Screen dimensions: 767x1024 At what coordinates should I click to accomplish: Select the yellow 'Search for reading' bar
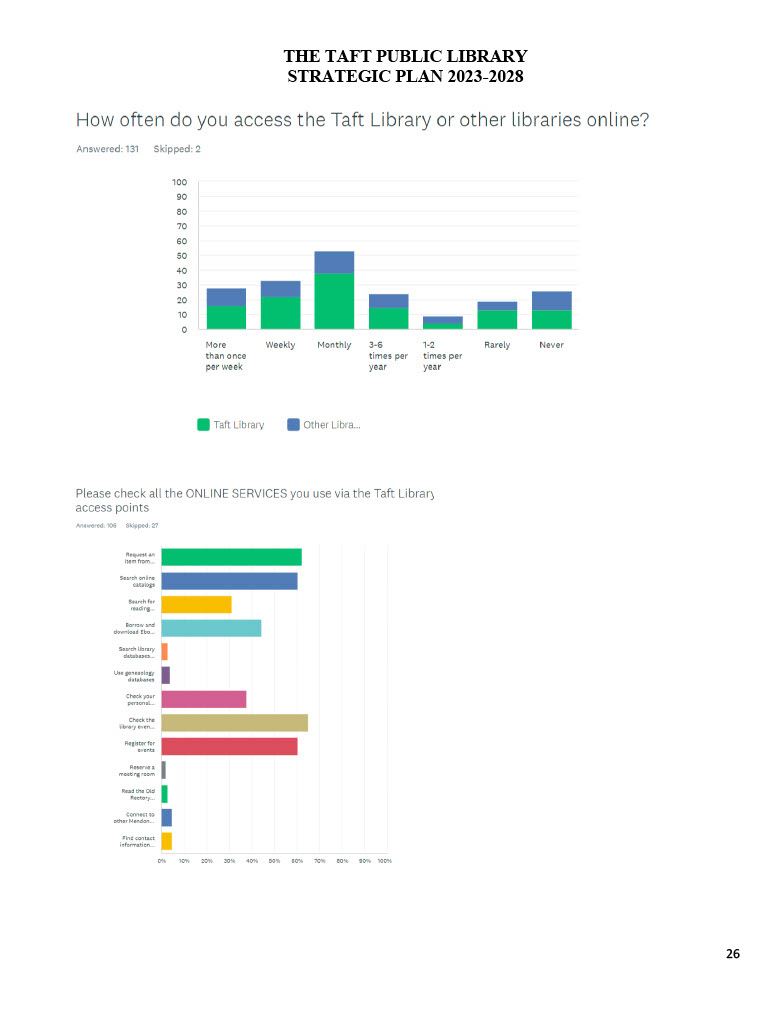tap(196, 604)
